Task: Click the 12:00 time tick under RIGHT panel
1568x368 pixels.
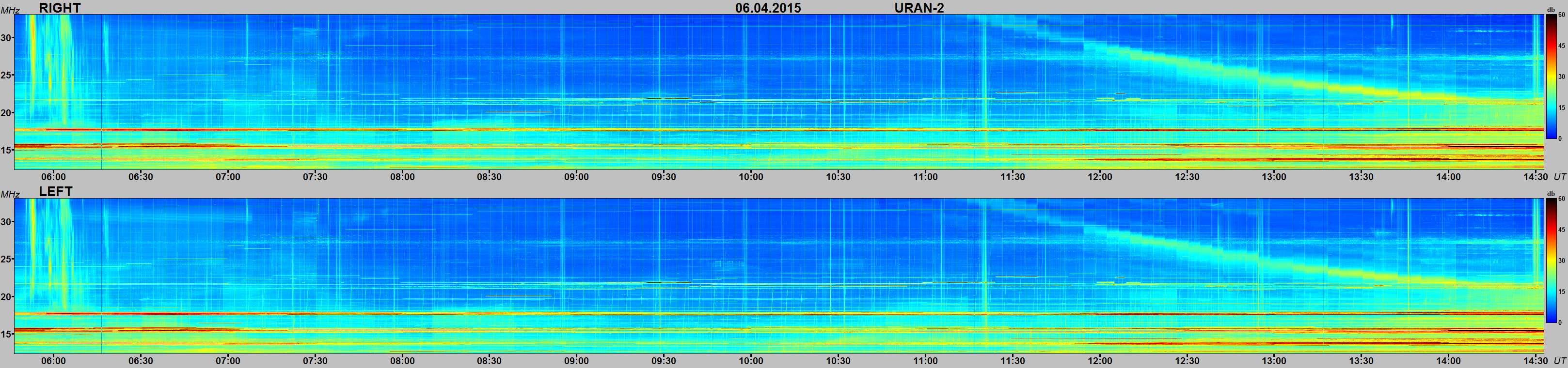Action: pos(1099,177)
